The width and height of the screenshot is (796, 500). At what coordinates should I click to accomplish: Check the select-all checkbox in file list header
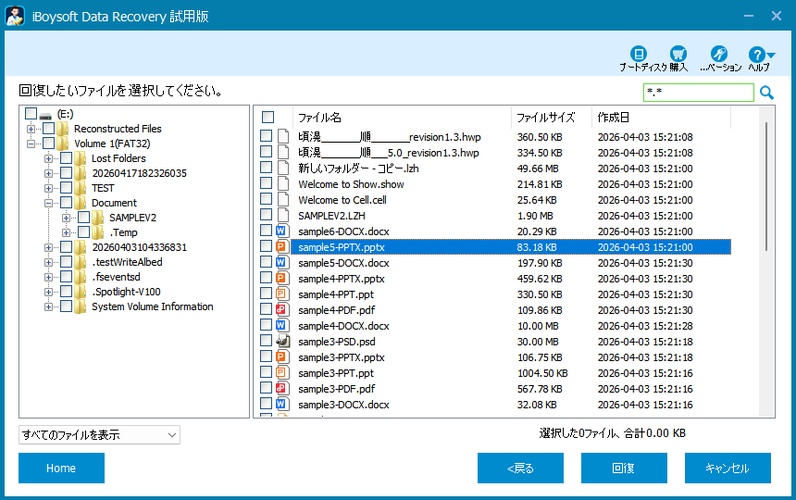click(268, 117)
